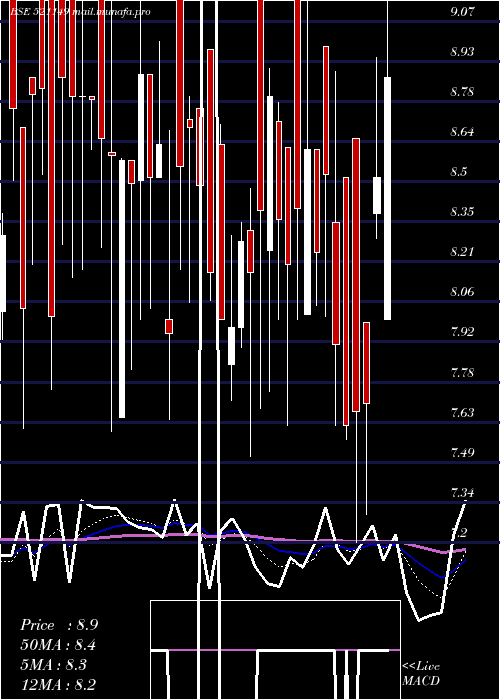The width and height of the screenshot is (500, 700).
Task: Select the 50MA : 8.4 legend entry
Action: [58, 645]
